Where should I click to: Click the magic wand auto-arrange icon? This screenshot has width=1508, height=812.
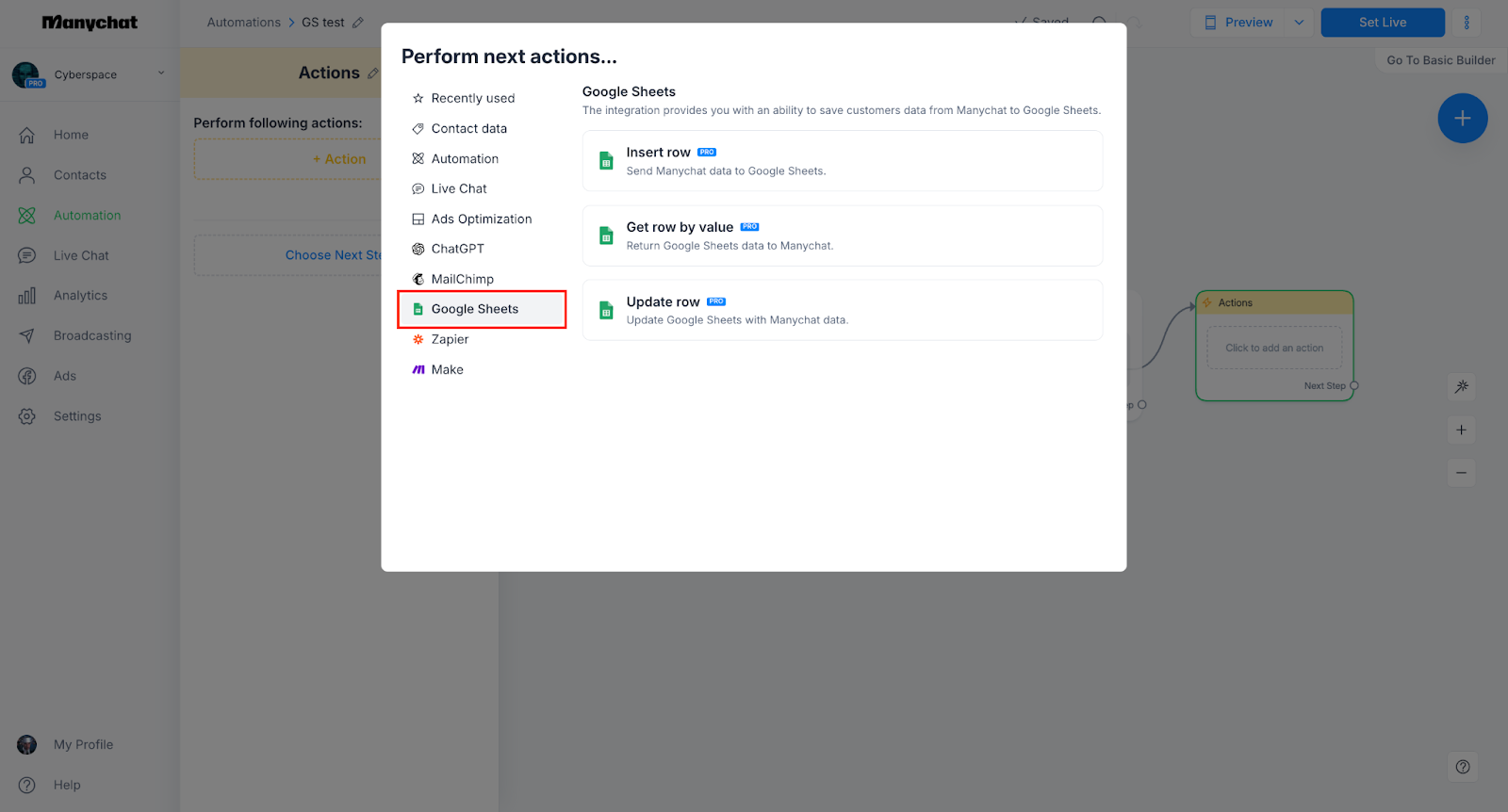1462,386
